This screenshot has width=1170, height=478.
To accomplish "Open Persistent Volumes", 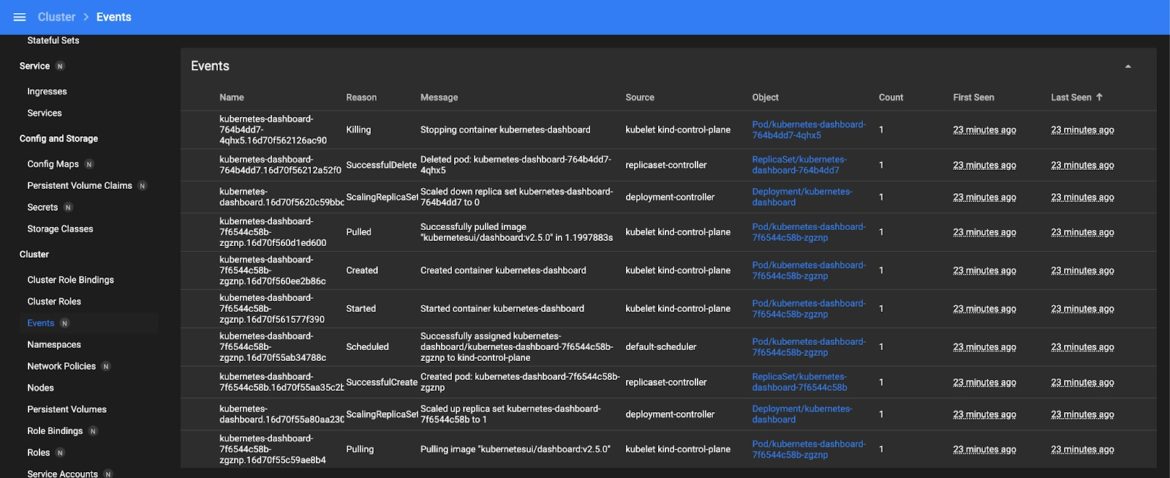I will tap(66, 409).
